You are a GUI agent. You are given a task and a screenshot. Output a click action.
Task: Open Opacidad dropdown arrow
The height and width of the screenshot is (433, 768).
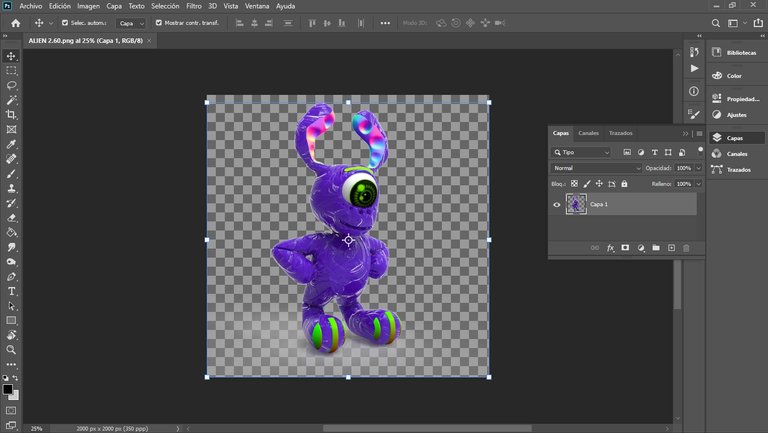(x=698, y=168)
